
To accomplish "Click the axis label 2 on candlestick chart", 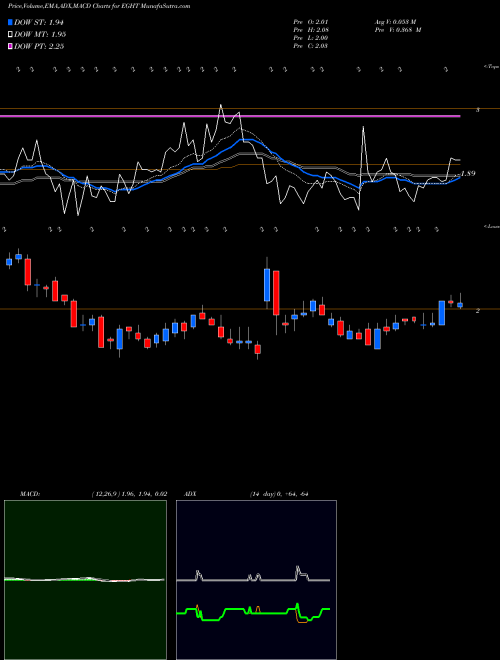I will tap(478, 311).
